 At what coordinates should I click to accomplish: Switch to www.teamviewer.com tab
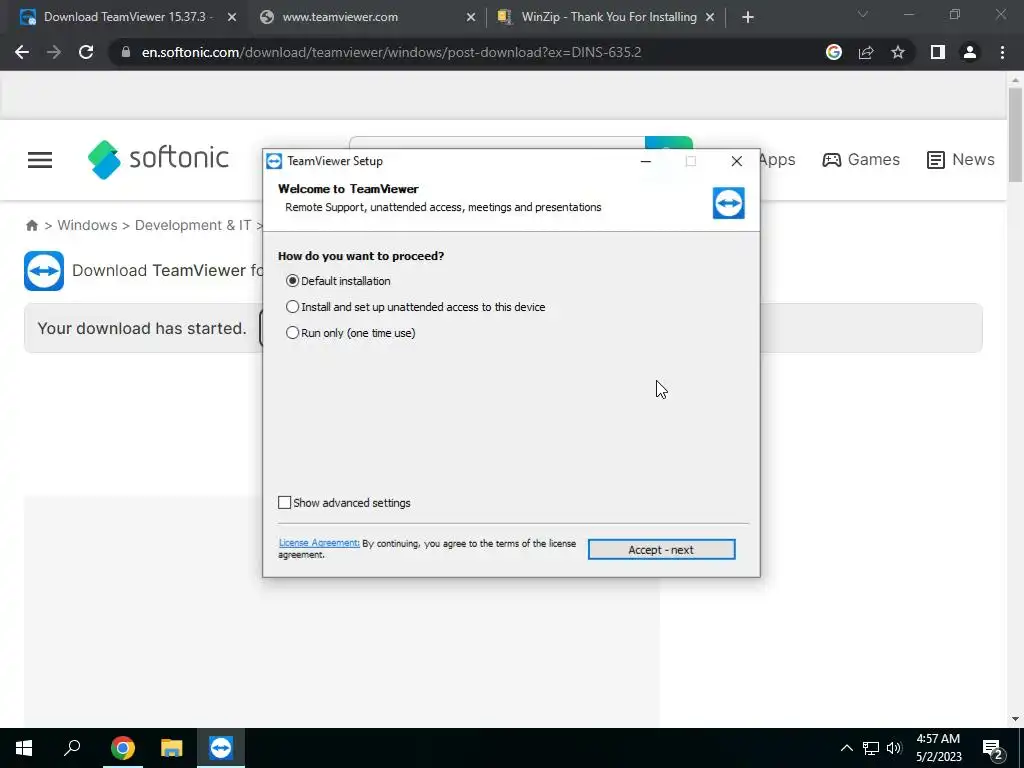click(366, 18)
